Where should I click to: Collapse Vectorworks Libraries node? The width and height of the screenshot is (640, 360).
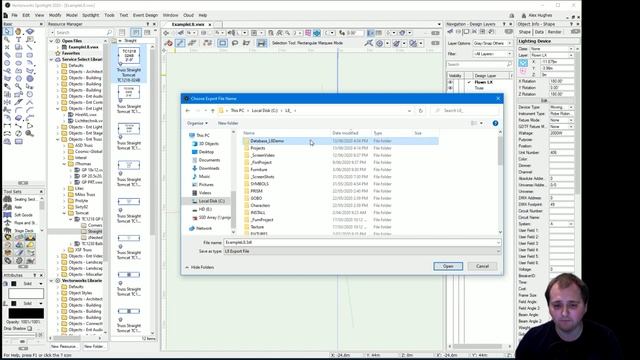click(51, 280)
